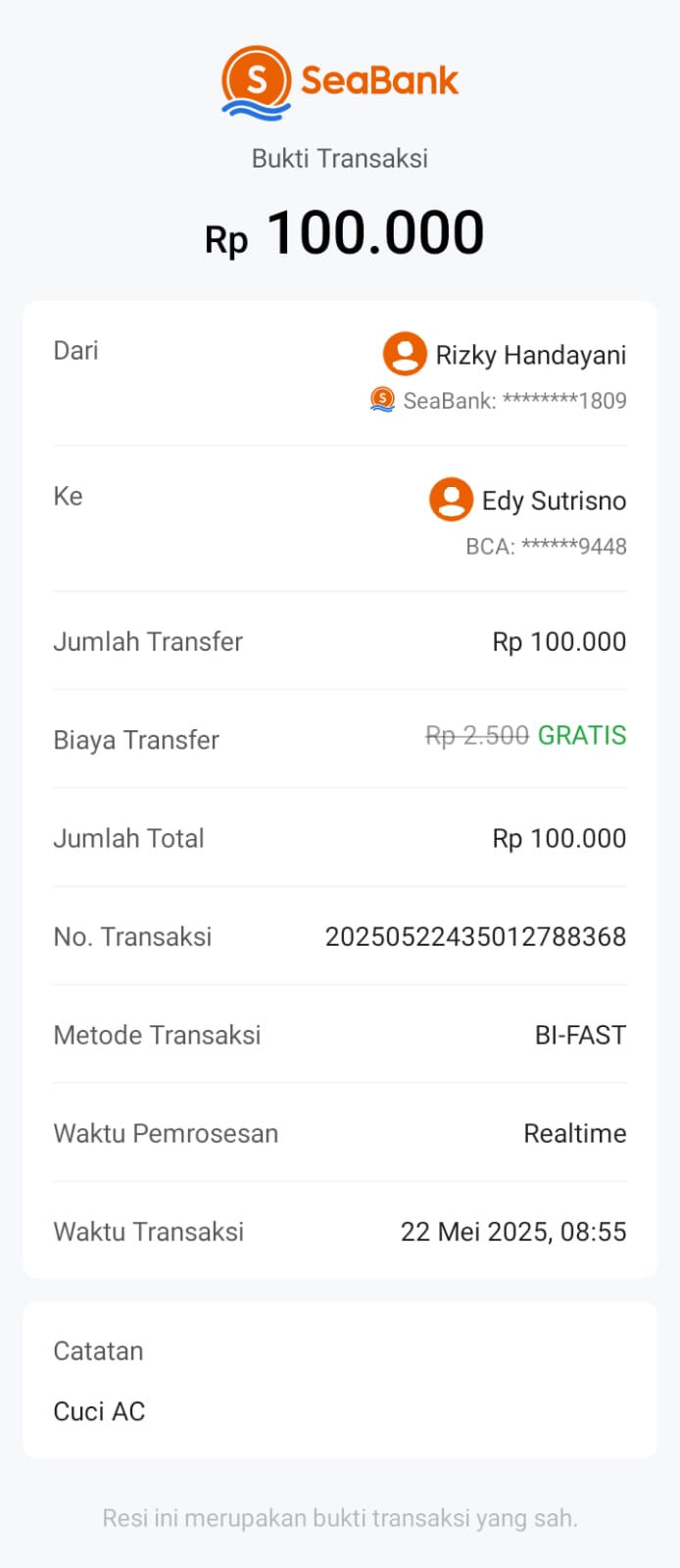Click the BCA account number ending 9448
The width and height of the screenshot is (680, 1568).
point(546,547)
